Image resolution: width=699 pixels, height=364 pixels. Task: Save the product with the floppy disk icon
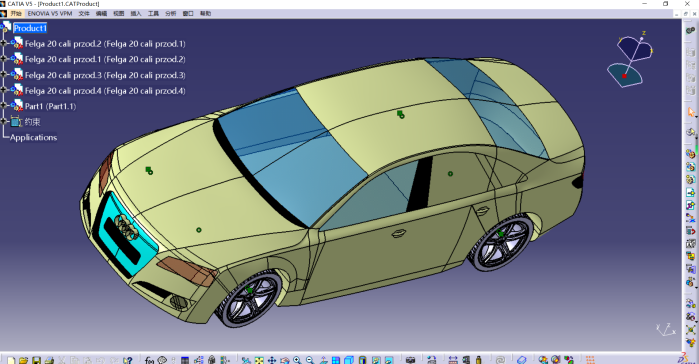point(36,360)
